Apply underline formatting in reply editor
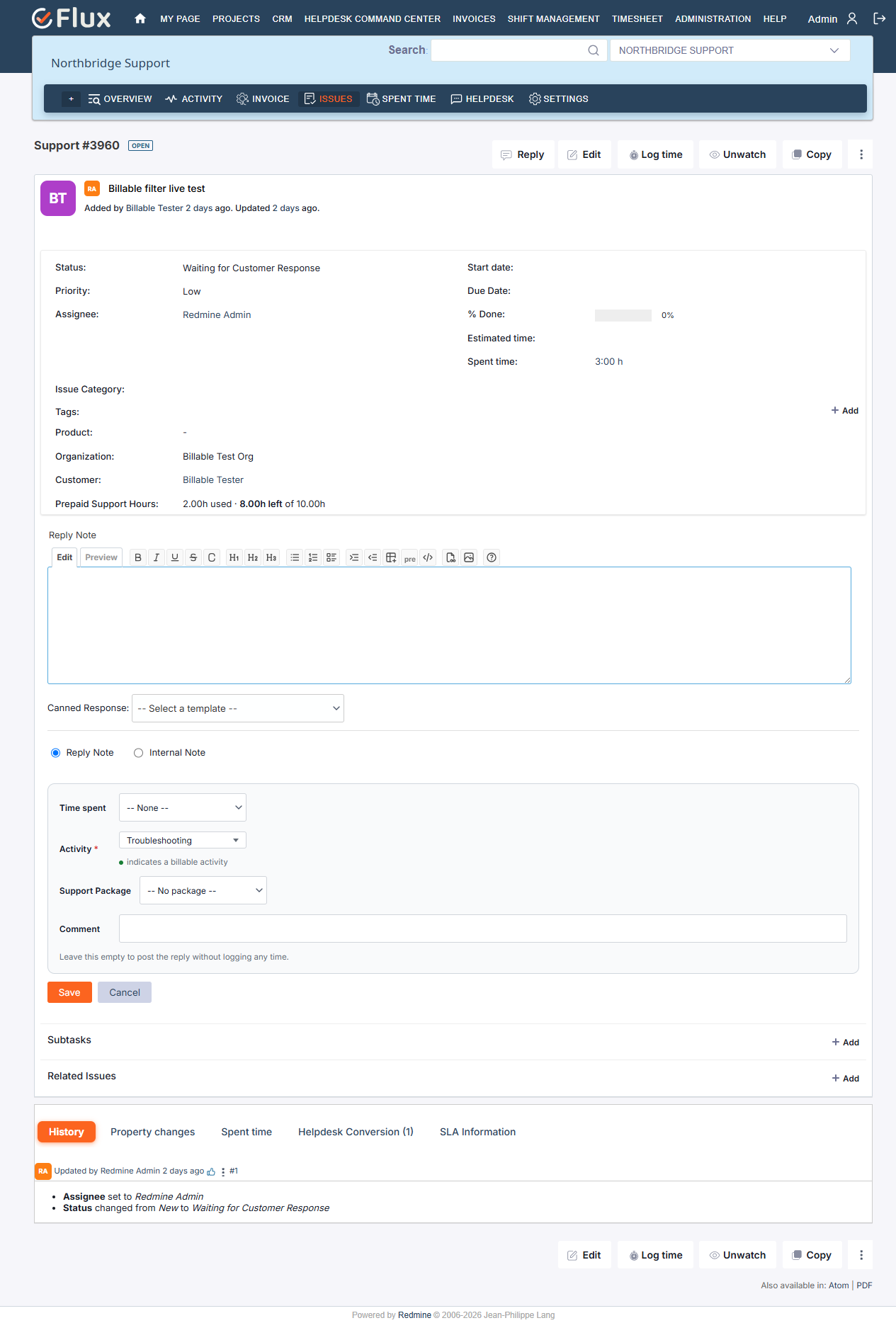Viewport: 896px width, 1323px height. [175, 557]
